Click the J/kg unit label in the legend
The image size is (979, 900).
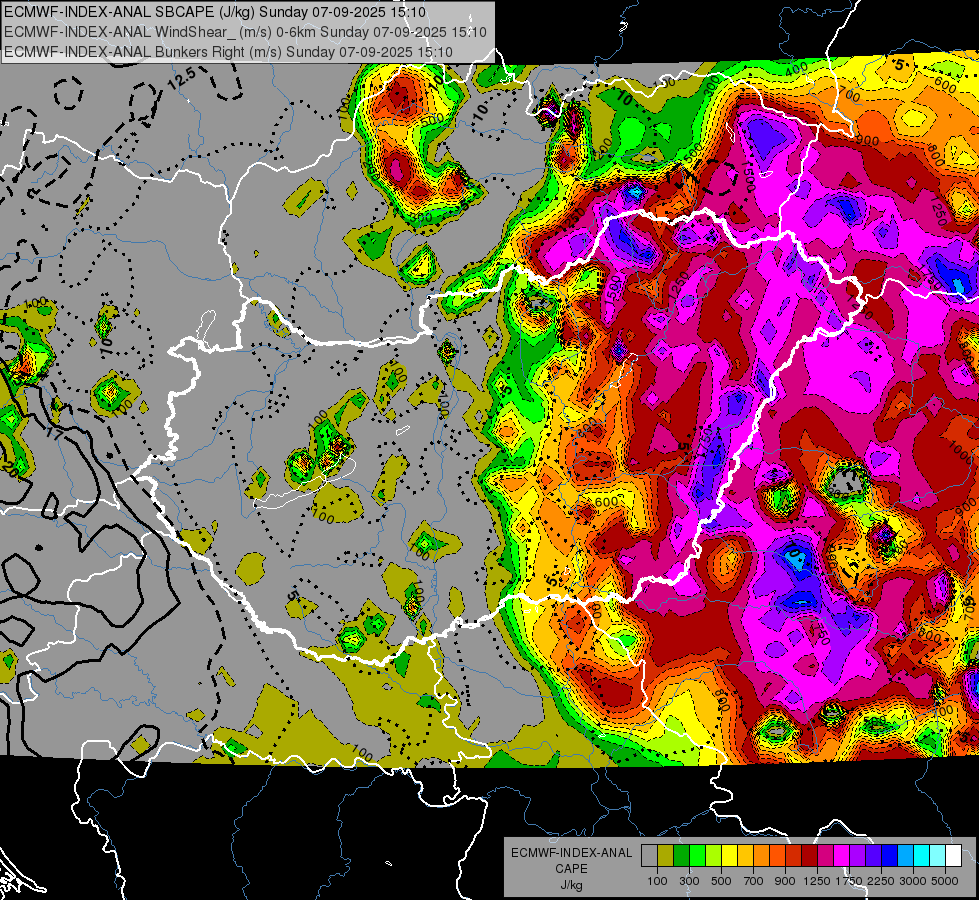coord(571,885)
